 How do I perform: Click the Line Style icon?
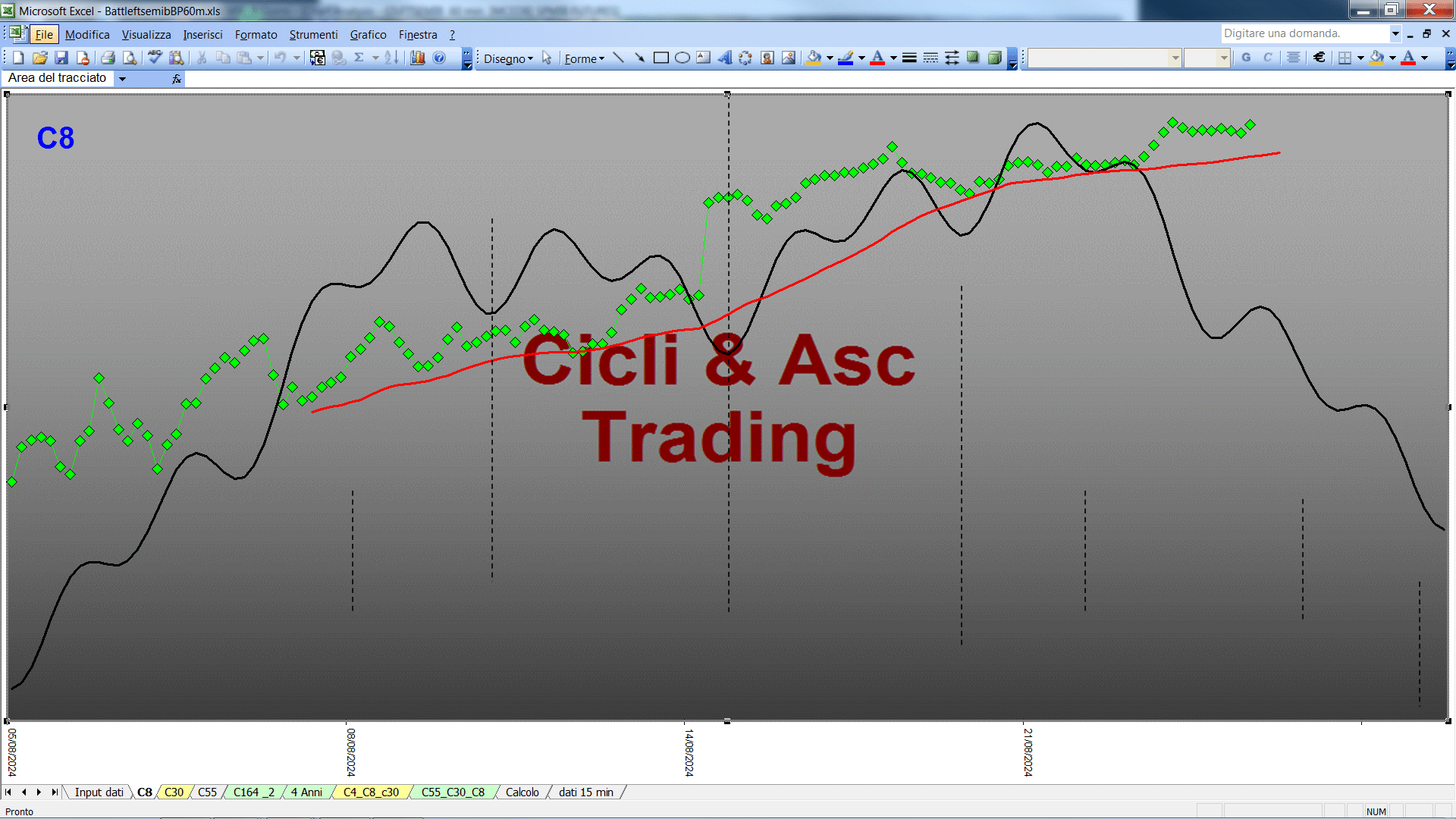point(909,58)
